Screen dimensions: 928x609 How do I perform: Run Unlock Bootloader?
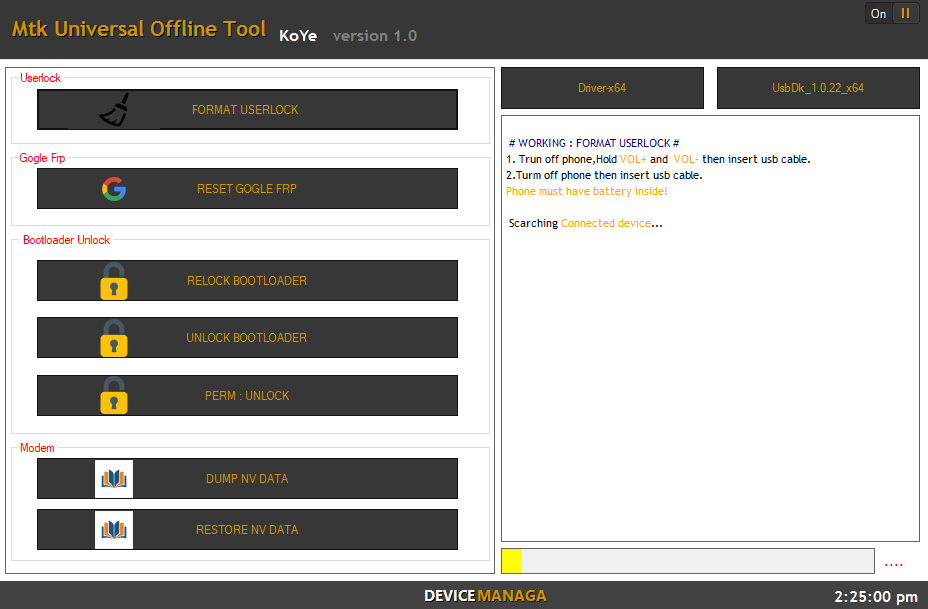(246, 337)
